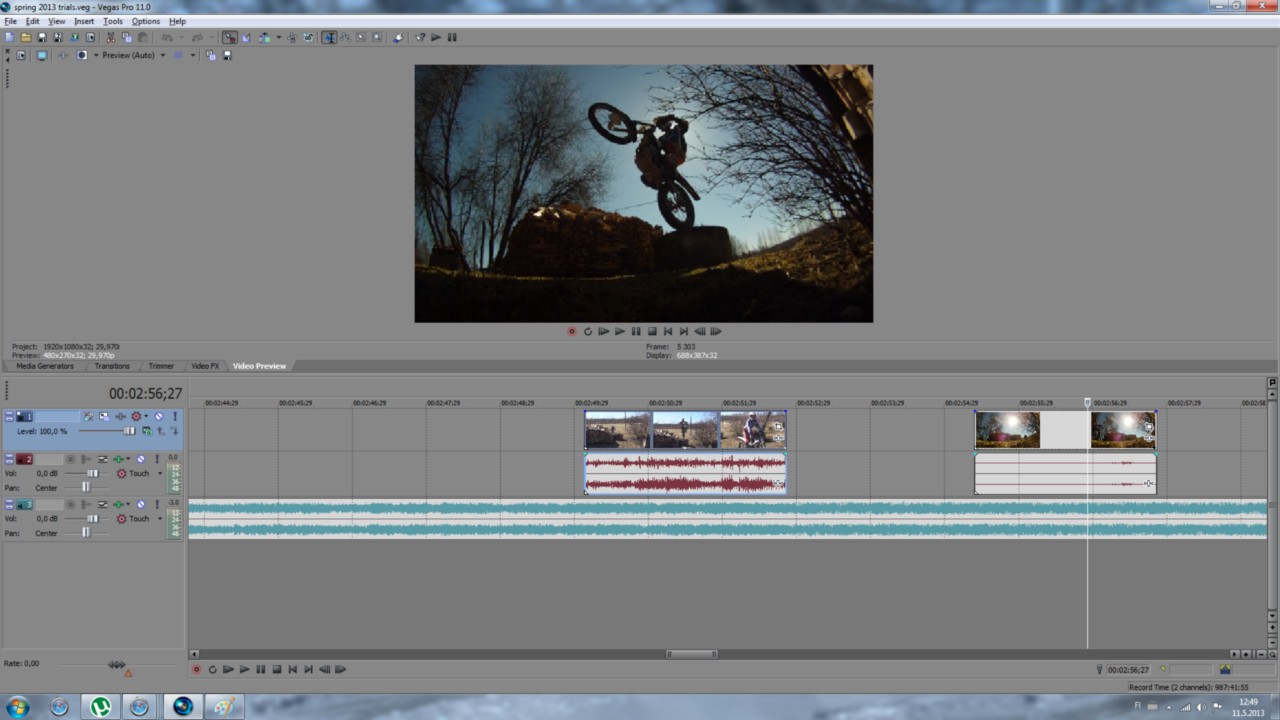Viewport: 1280px width, 720px height.
Task: Click the Save Snapshot icon in preview toolbar
Action: (x=227, y=56)
